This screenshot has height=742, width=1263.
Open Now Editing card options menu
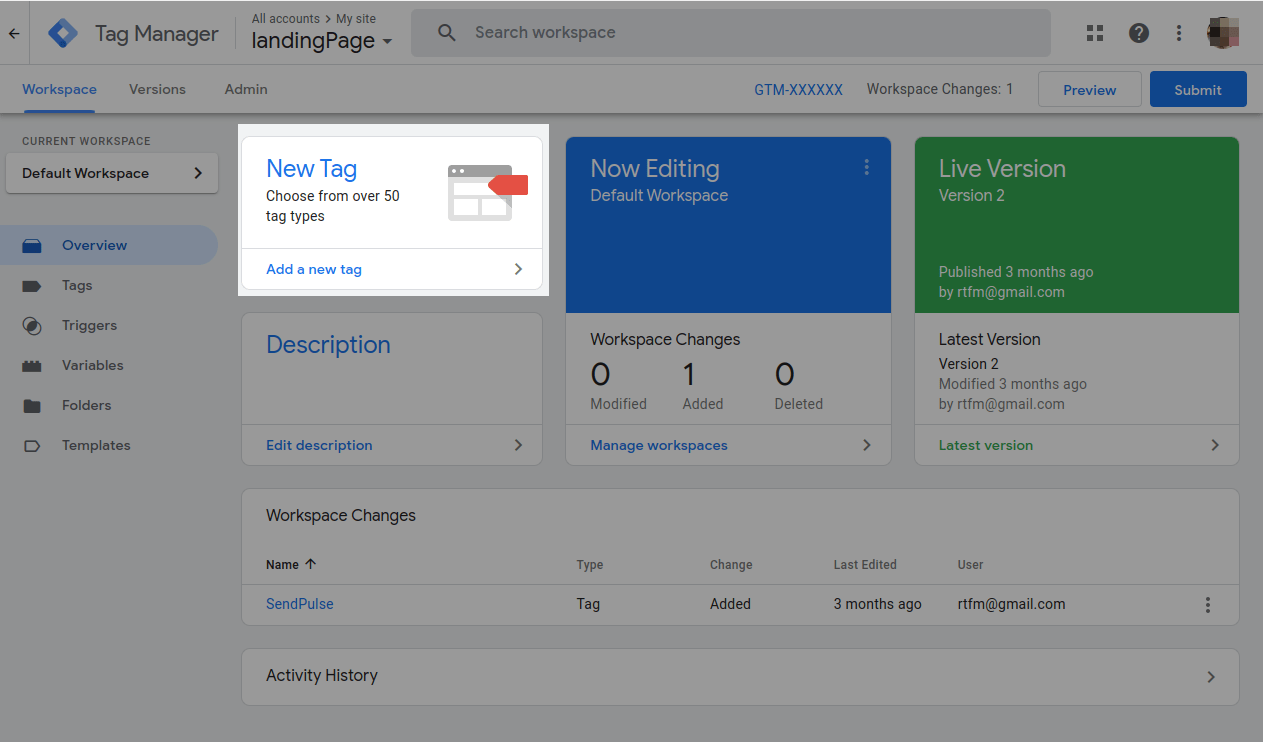click(866, 168)
